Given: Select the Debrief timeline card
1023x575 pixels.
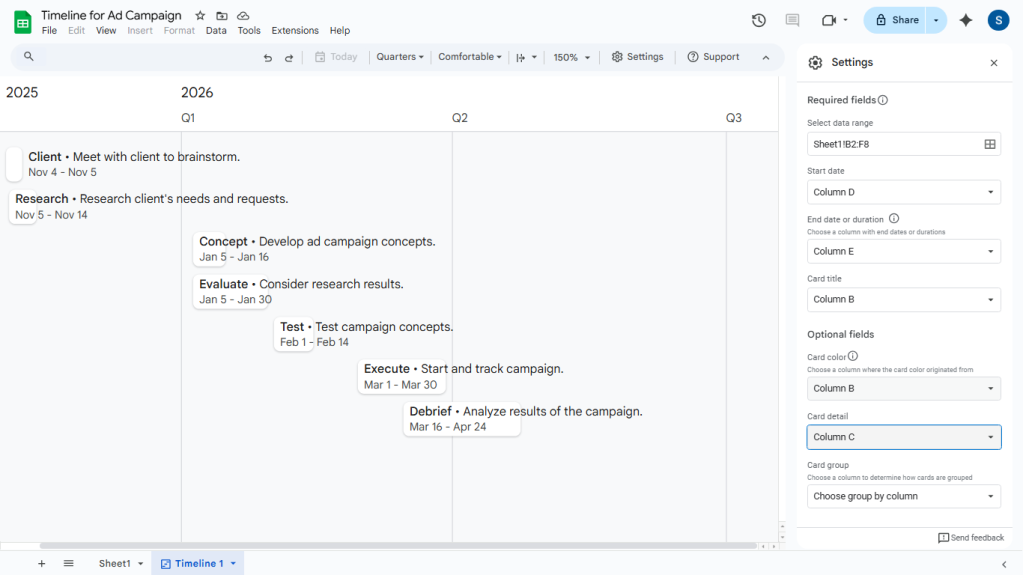Looking at the screenshot, I should (x=461, y=419).
